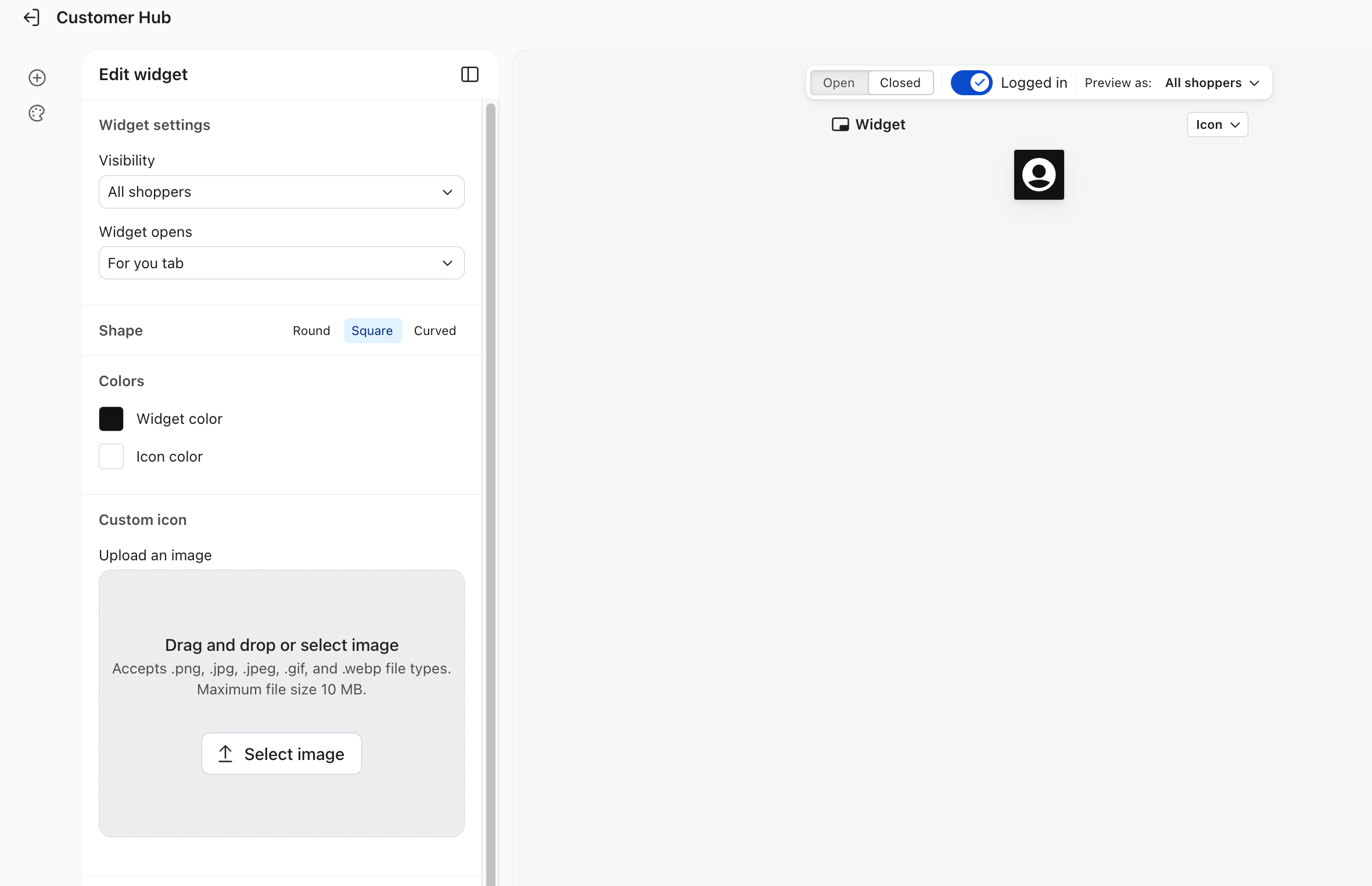This screenshot has height=886, width=1372.
Task: Open the theme palette icon in sidebar
Action: click(37, 113)
